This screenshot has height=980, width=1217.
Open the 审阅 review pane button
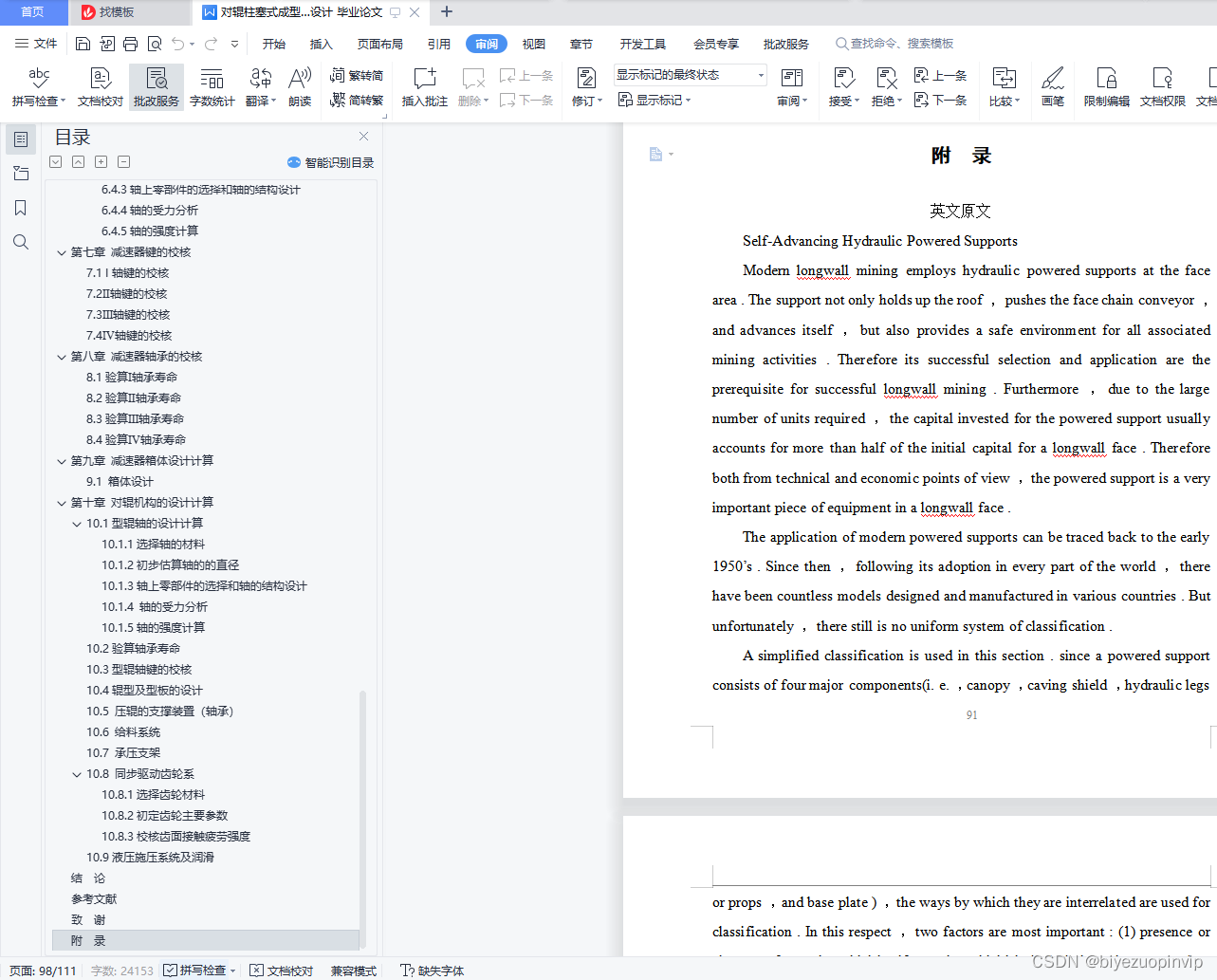click(x=792, y=86)
